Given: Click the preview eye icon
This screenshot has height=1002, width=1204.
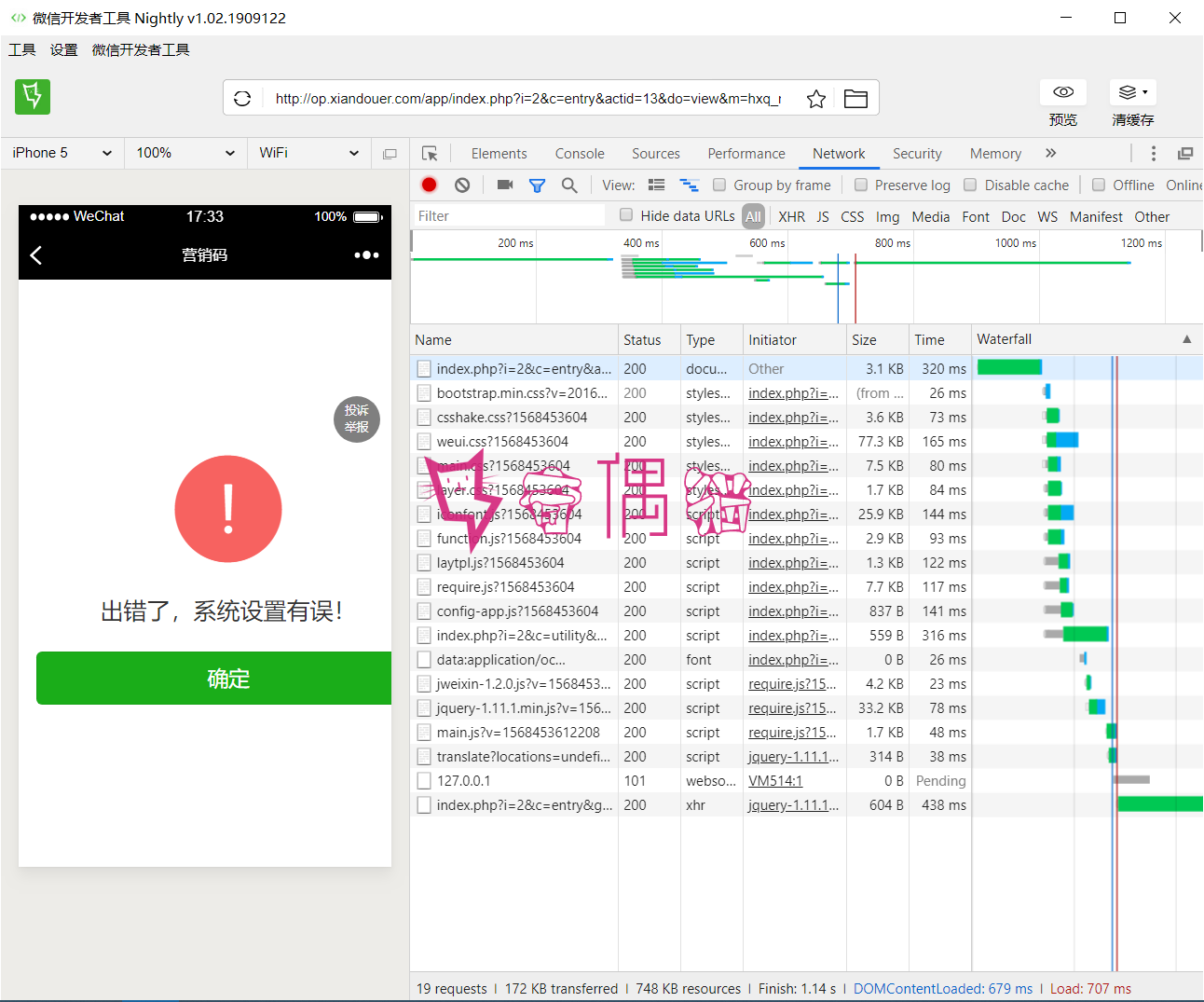Looking at the screenshot, I should tap(1063, 92).
